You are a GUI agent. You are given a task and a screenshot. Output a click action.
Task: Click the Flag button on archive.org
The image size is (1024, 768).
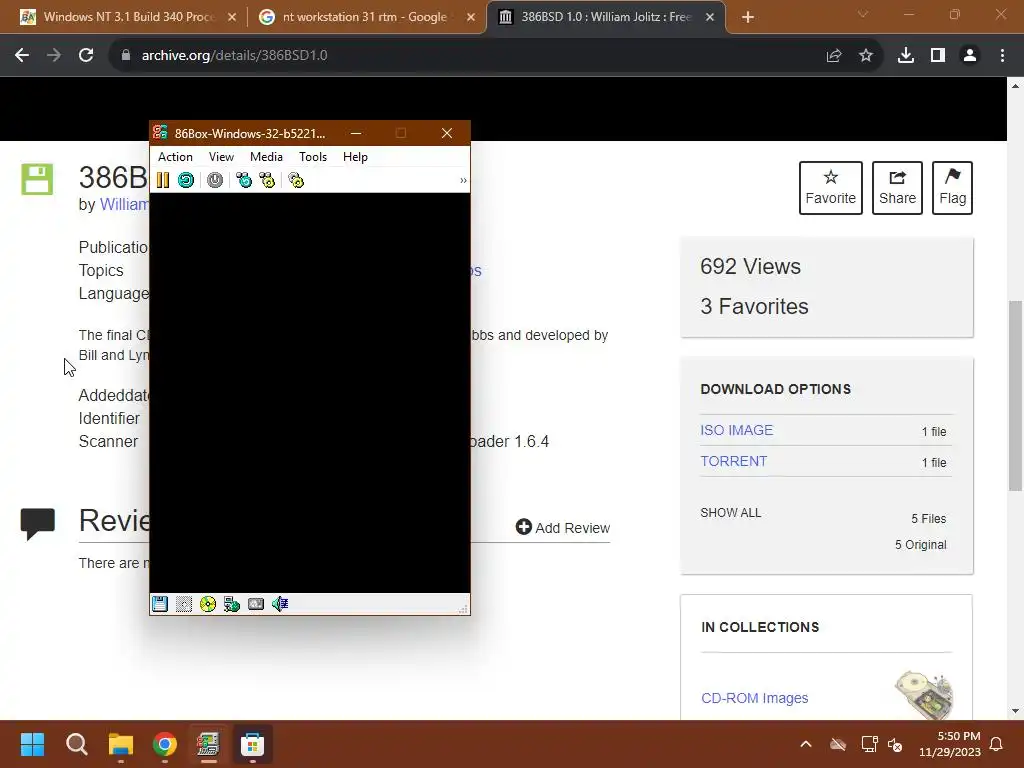(x=952, y=188)
